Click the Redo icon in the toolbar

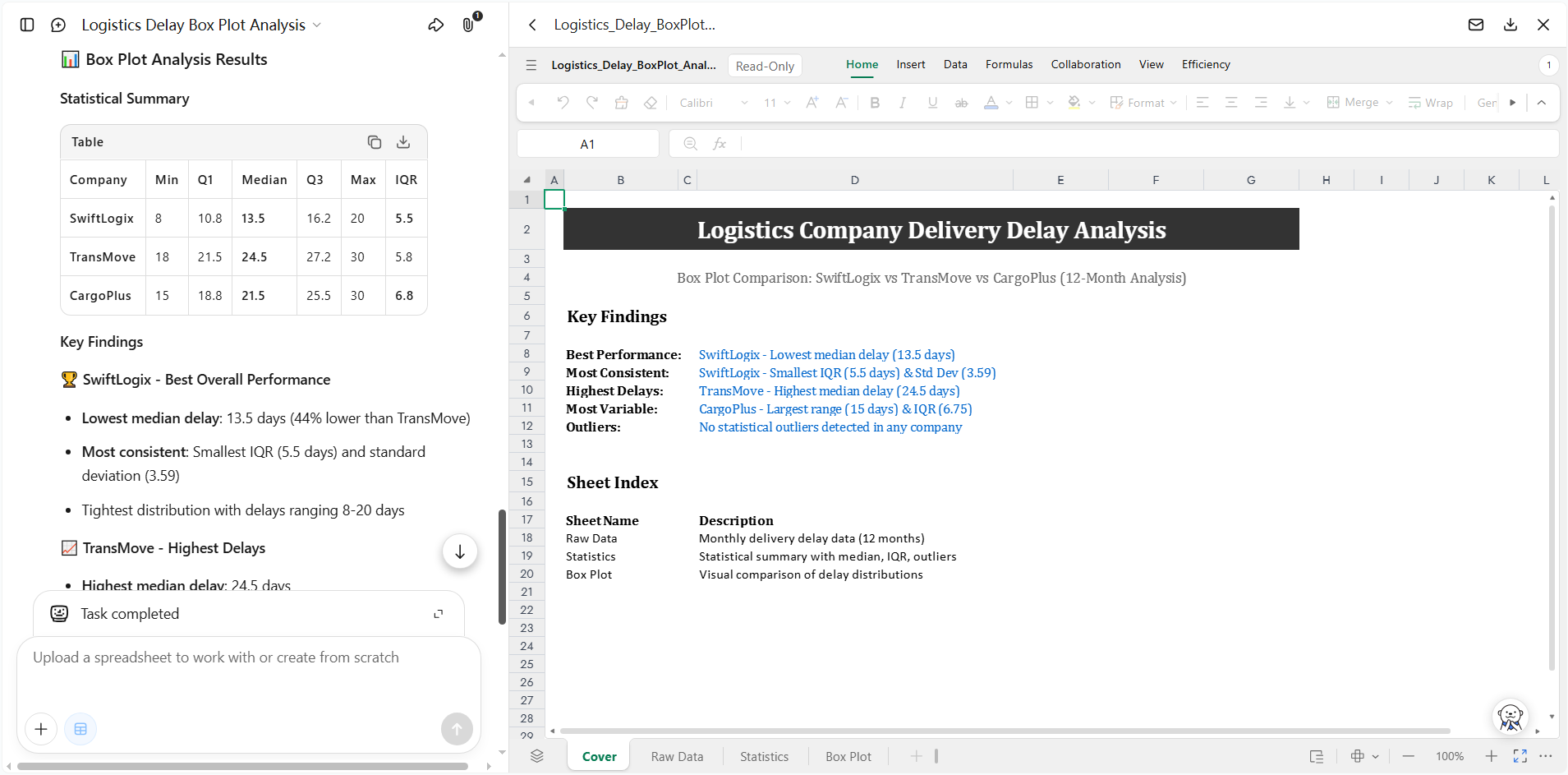(592, 103)
